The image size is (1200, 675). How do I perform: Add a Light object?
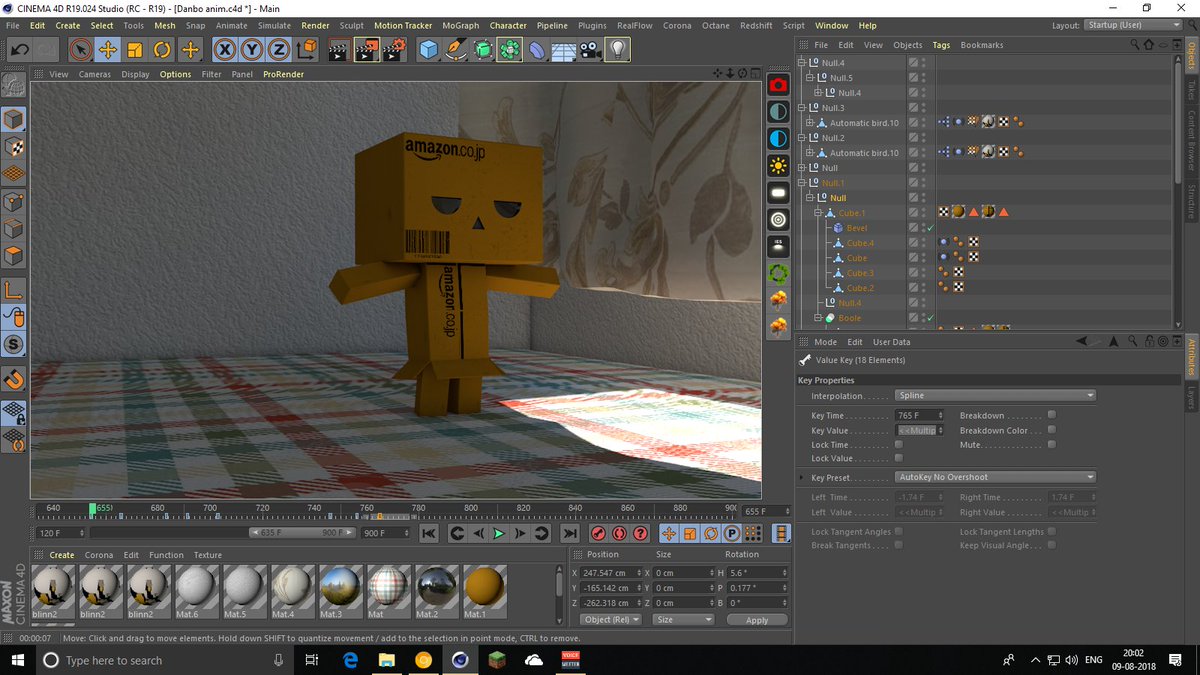(618, 49)
